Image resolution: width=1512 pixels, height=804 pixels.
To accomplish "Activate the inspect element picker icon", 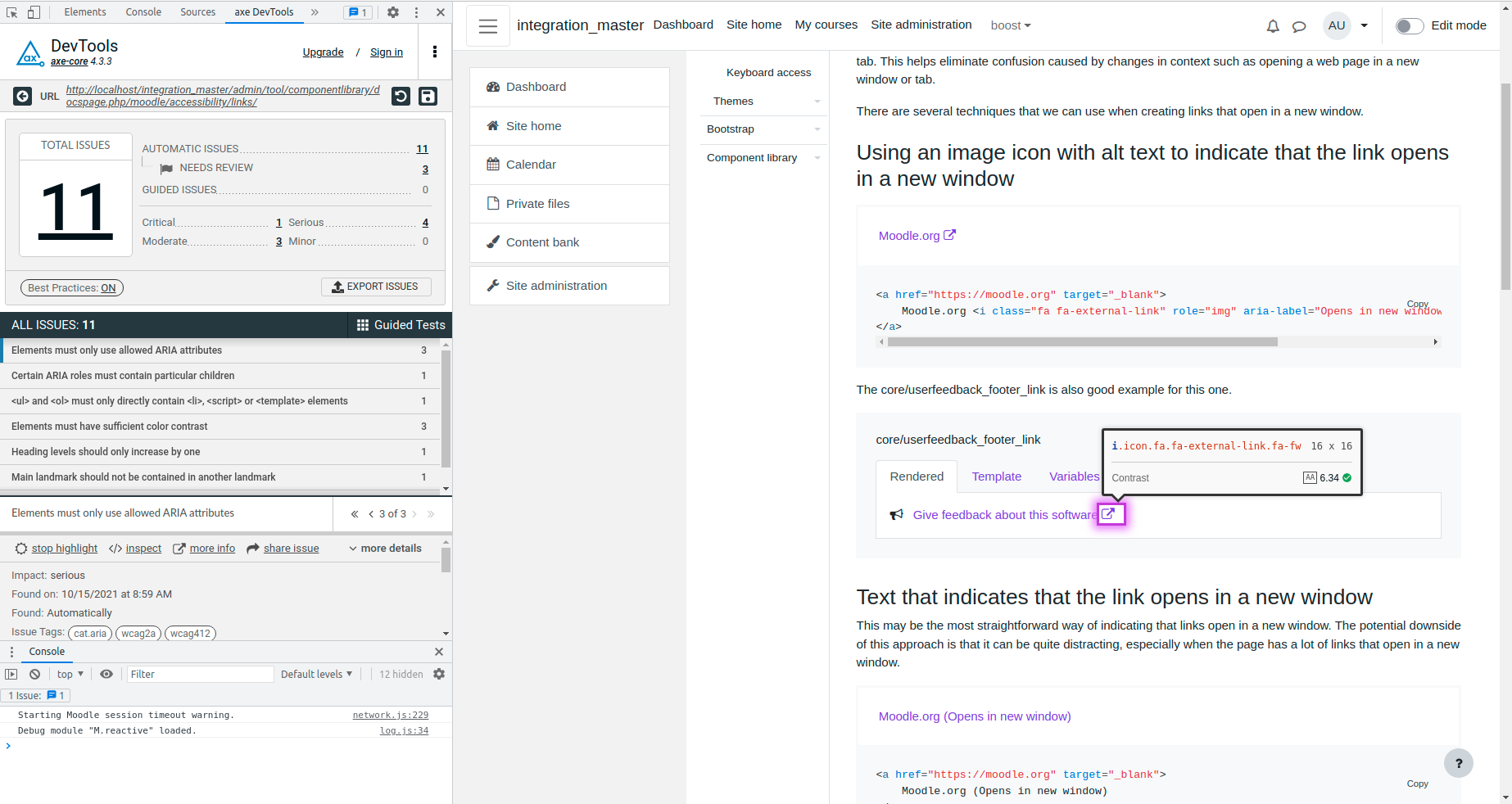I will coord(12,12).
